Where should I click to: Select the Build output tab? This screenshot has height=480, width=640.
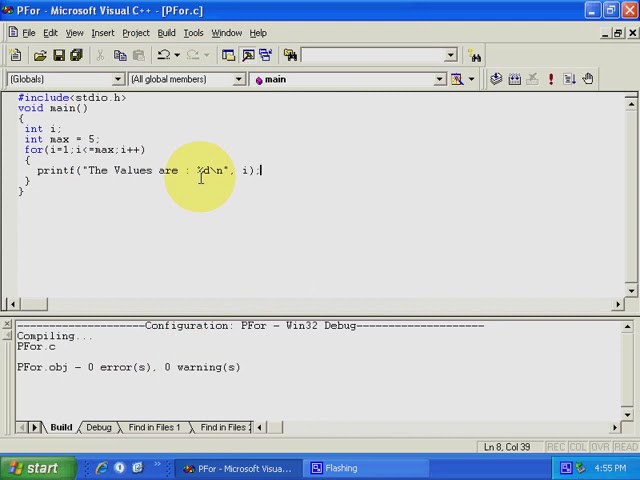click(x=61, y=427)
